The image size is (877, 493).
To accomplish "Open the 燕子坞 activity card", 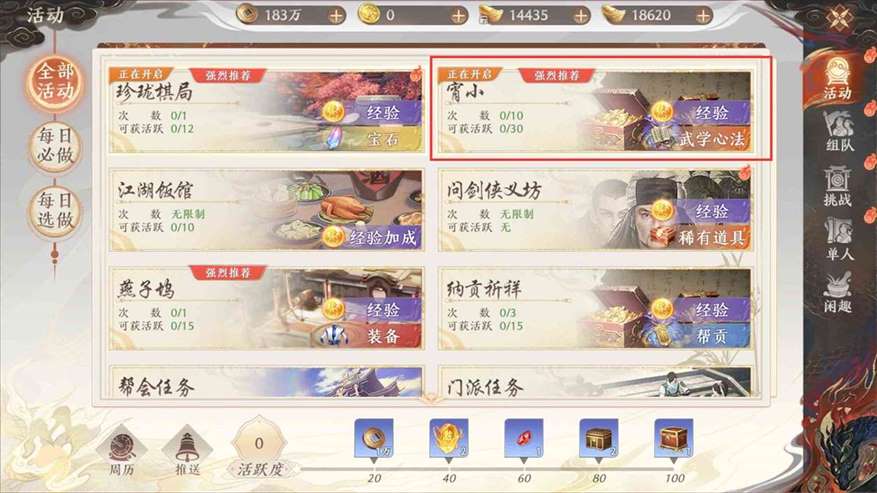I will 266,308.
